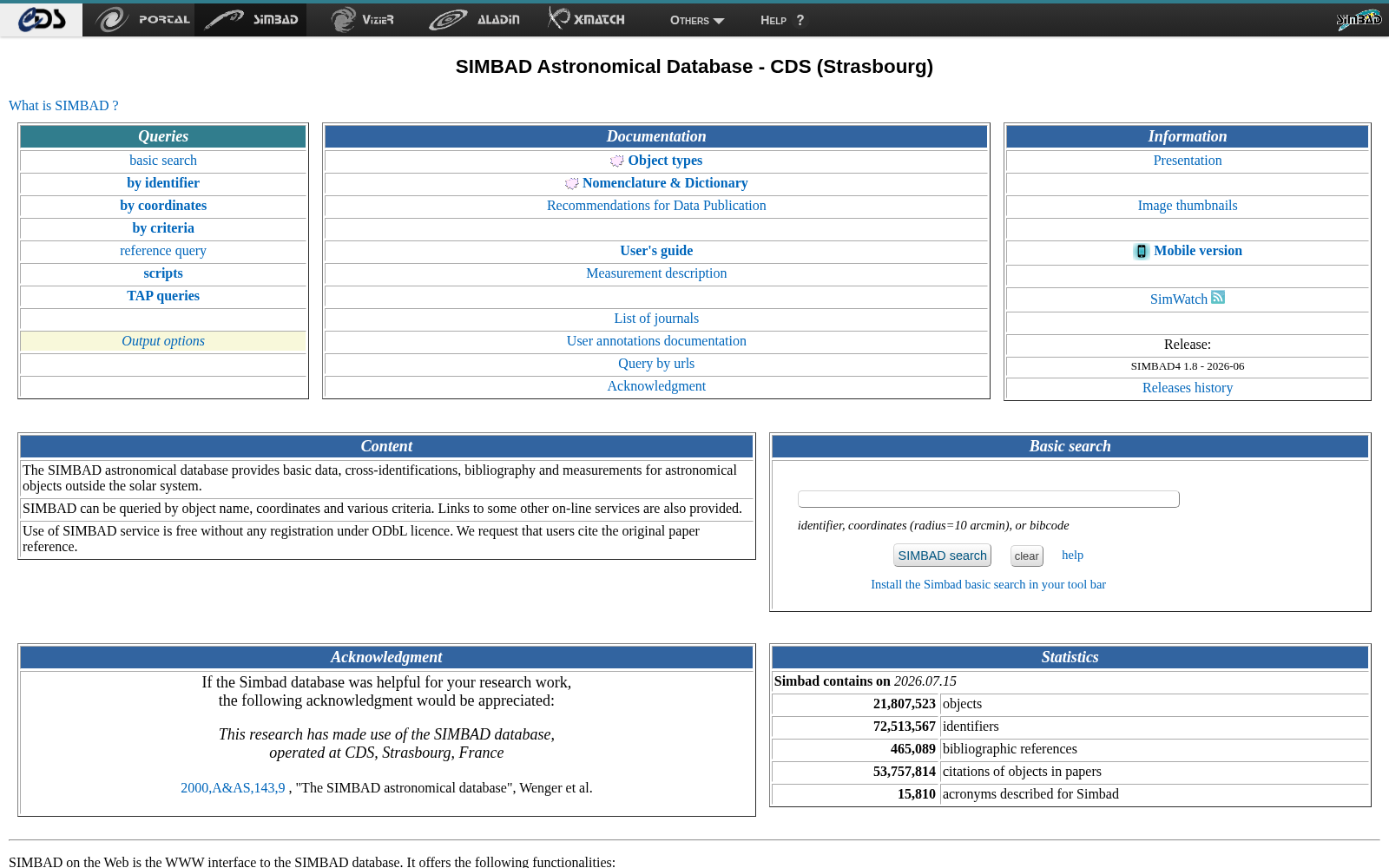Click the icon beside Nomenclature & Dictionary
Image resolution: width=1389 pixels, height=868 pixels.
tap(571, 183)
